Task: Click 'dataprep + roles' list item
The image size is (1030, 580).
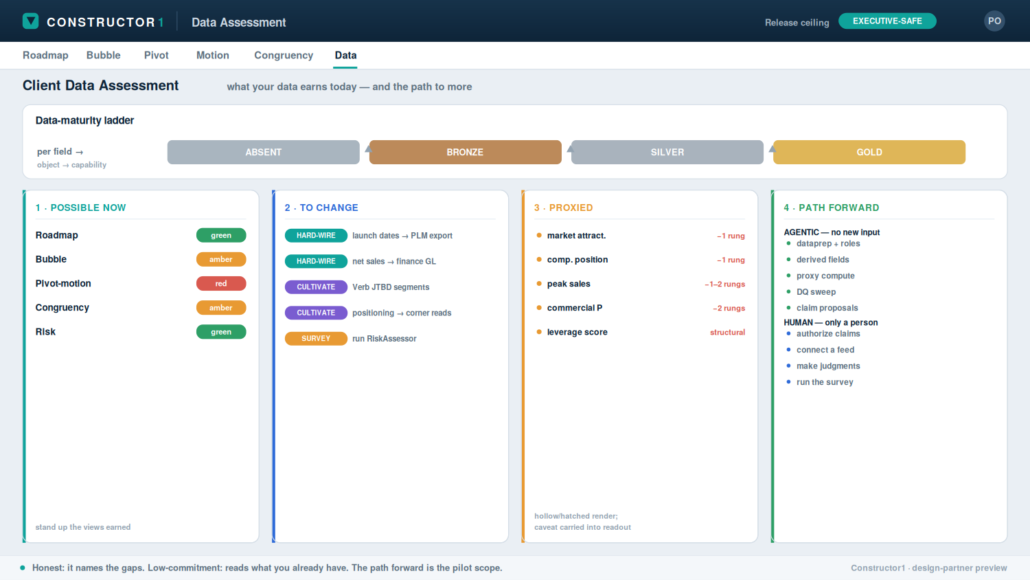Action: [828, 243]
